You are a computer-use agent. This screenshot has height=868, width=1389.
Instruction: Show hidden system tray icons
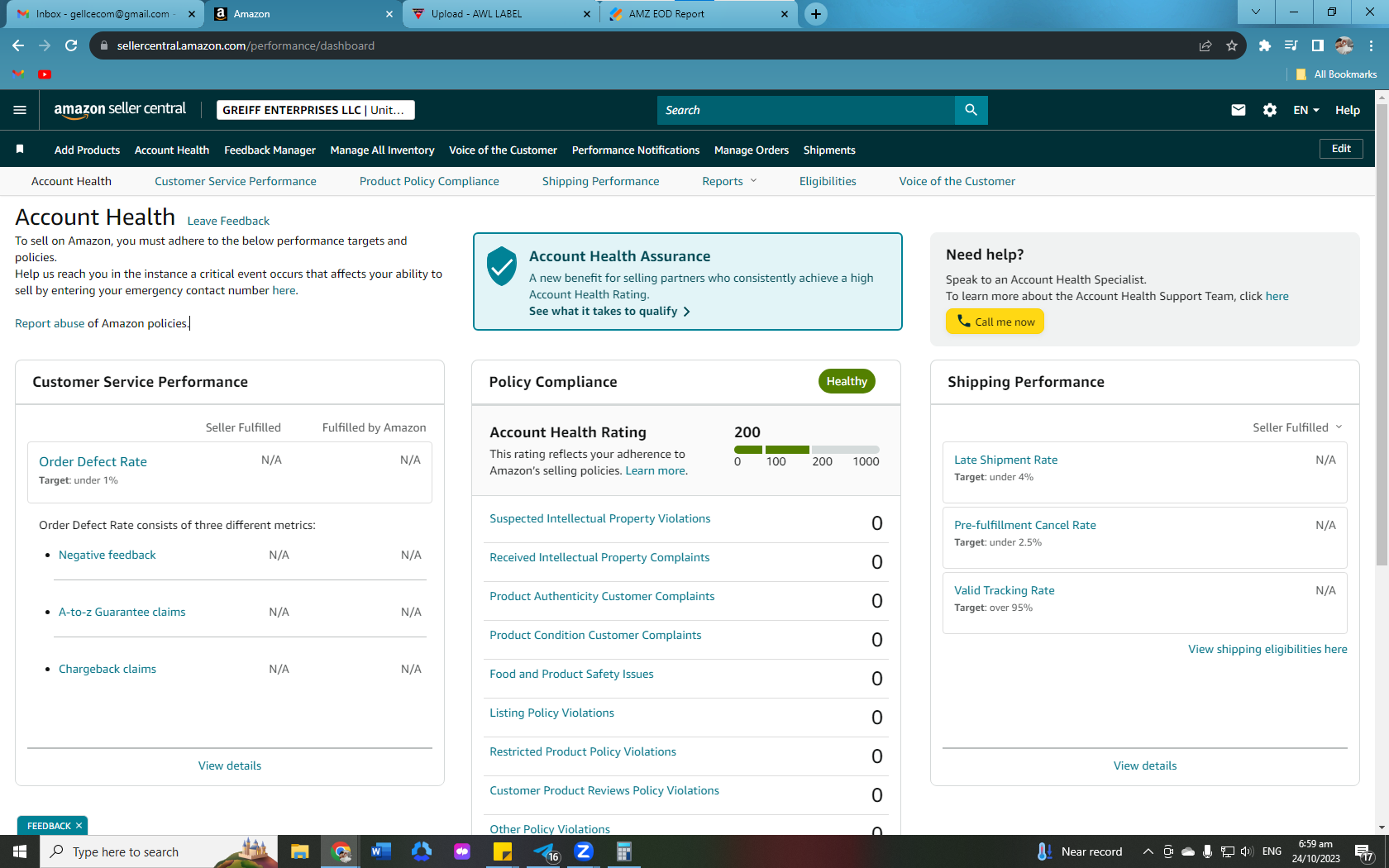1148,851
